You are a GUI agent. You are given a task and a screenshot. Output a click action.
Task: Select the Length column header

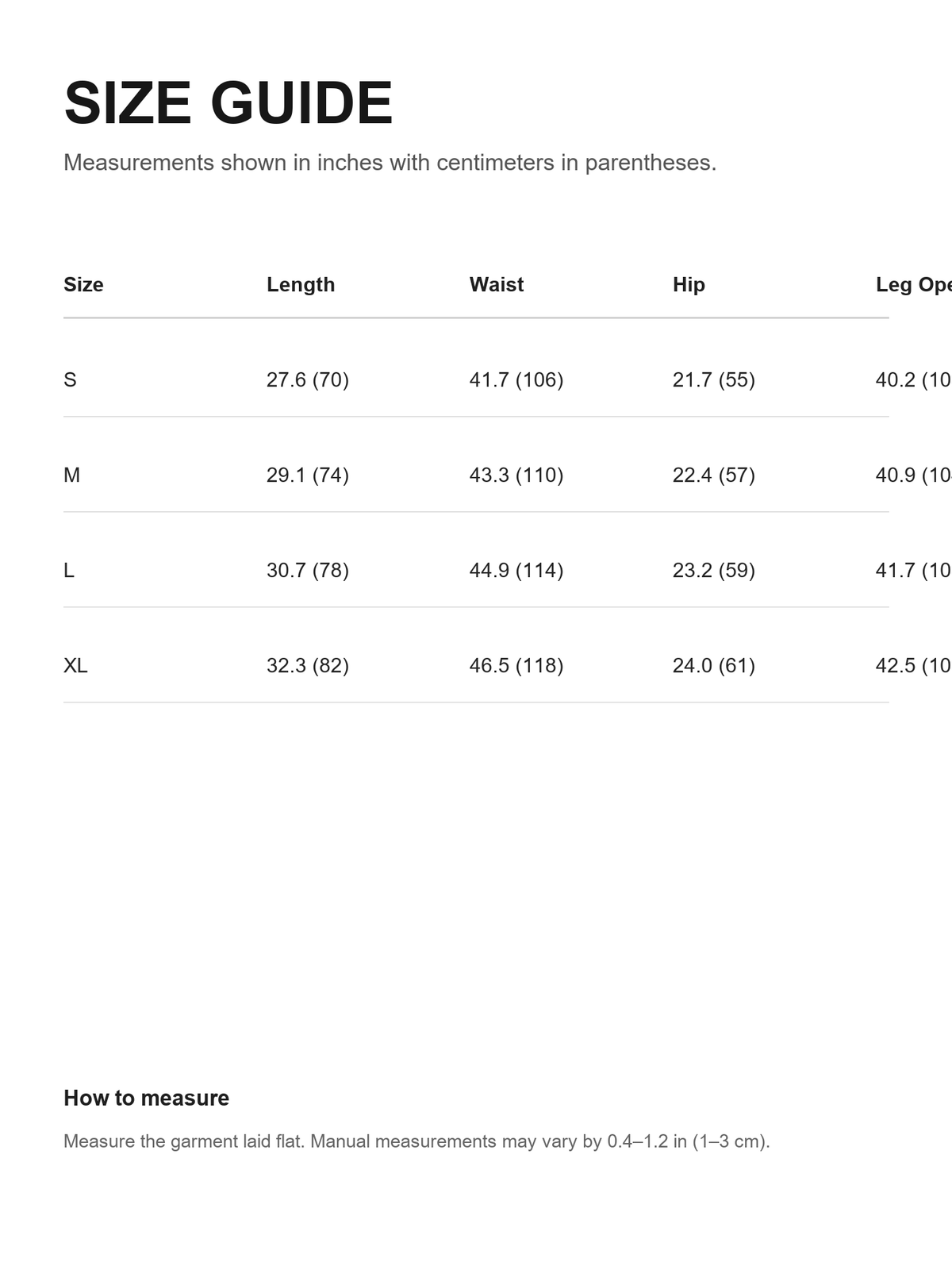[301, 284]
